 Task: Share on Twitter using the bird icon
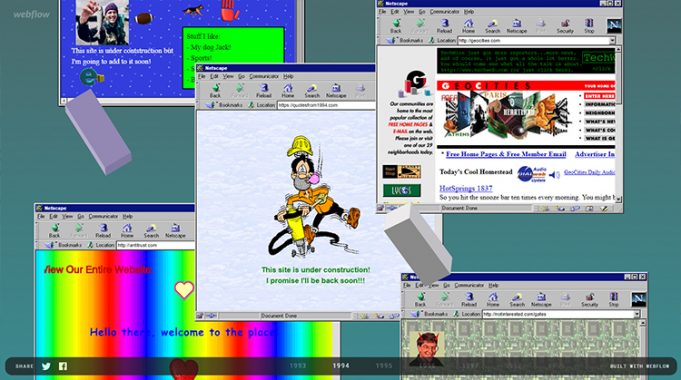pyautogui.click(x=46, y=366)
